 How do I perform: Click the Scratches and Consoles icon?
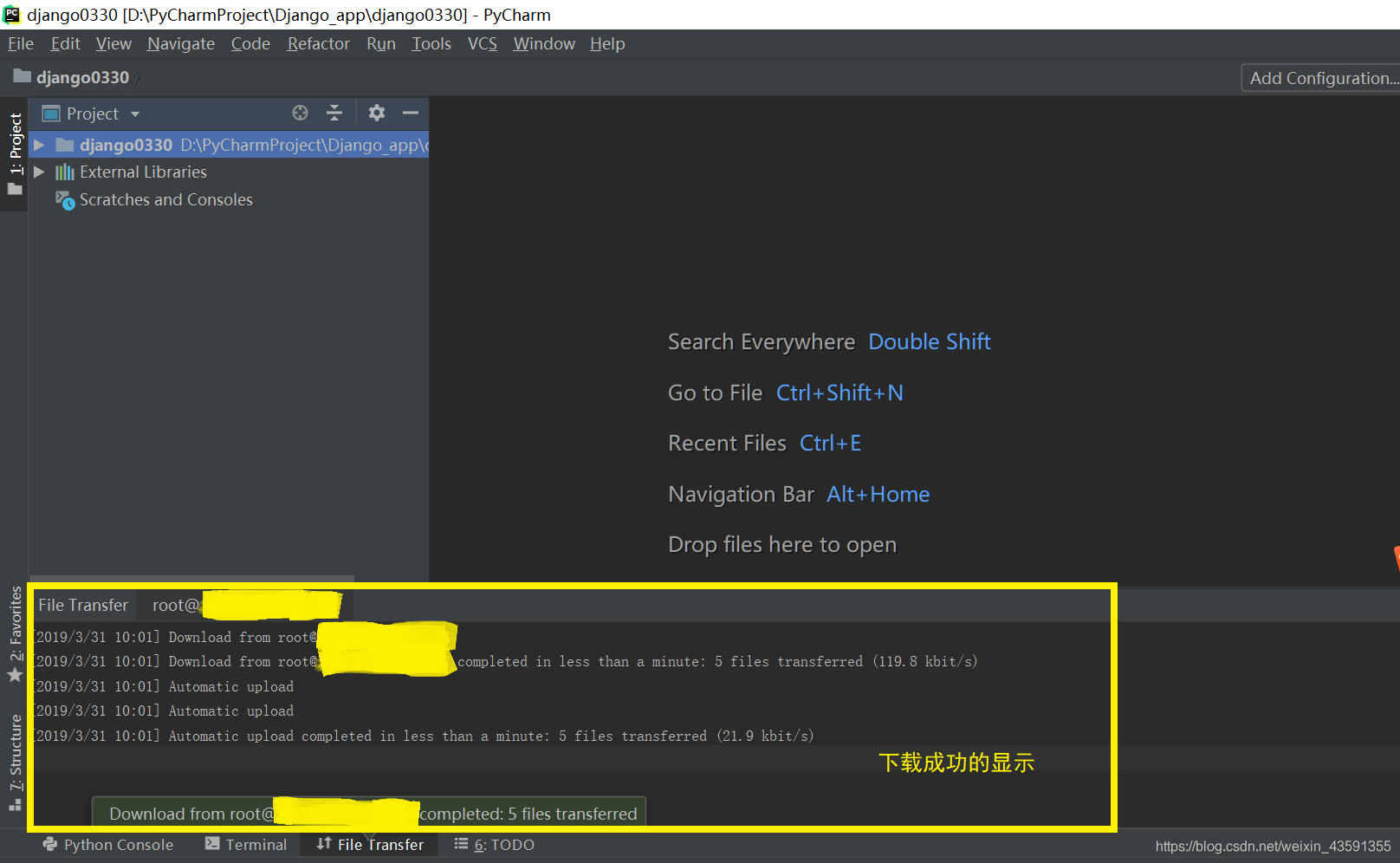(65, 200)
